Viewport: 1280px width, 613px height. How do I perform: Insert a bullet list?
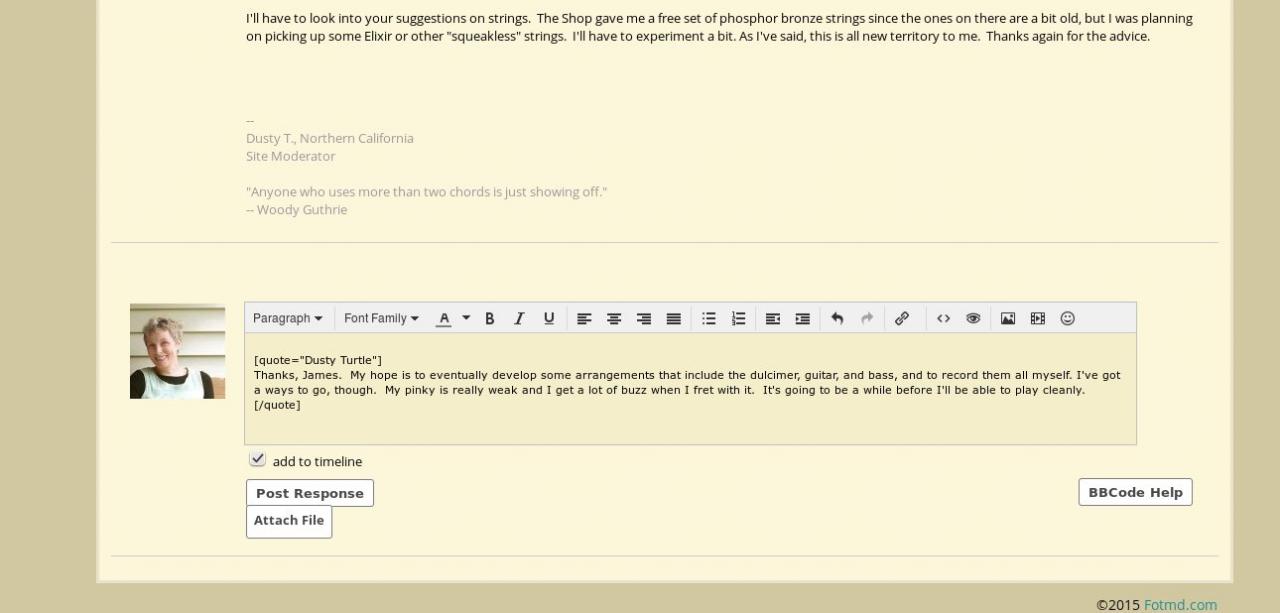pyautogui.click(x=709, y=318)
